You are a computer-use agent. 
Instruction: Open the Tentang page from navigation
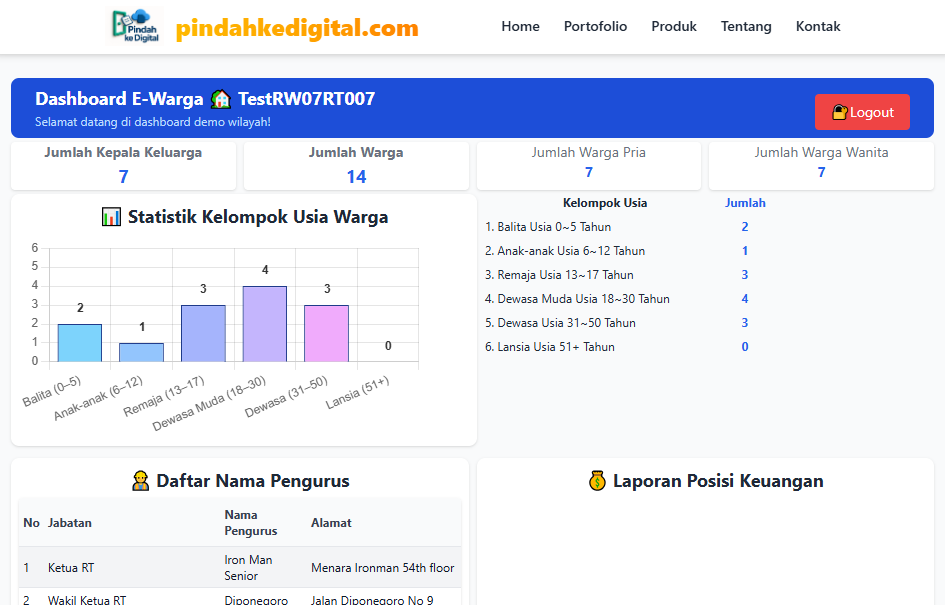click(x=745, y=27)
